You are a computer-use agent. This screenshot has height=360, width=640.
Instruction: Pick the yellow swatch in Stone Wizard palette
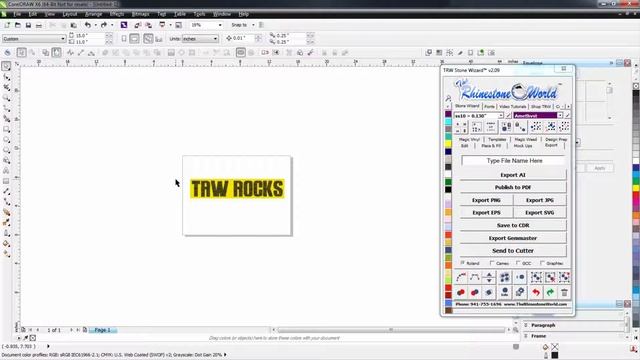tap(448, 144)
